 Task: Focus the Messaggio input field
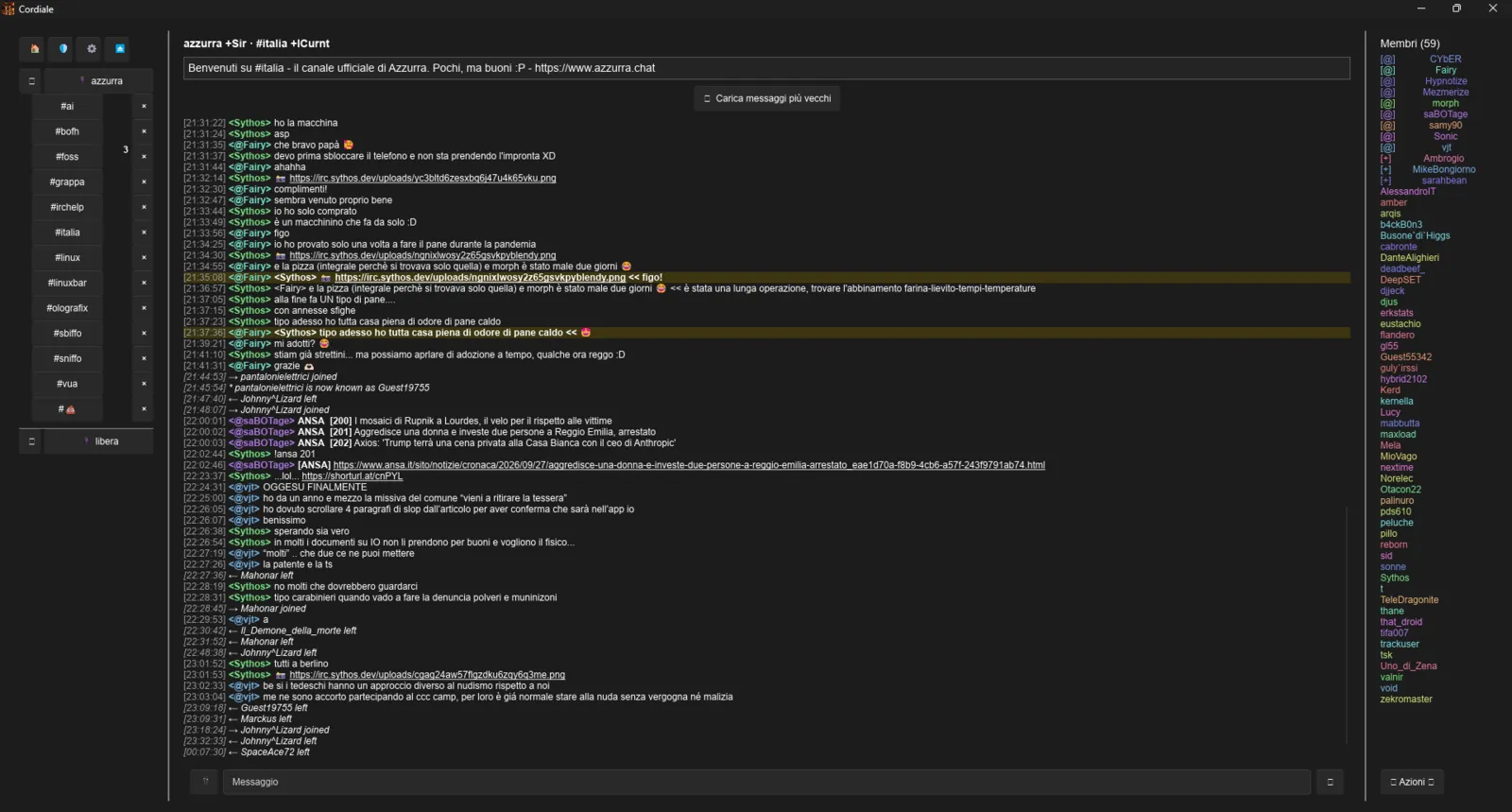pos(766,782)
